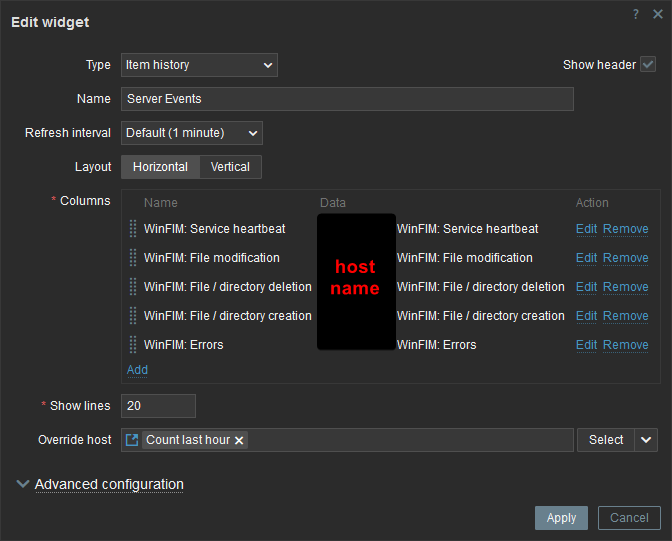Image resolution: width=672 pixels, height=541 pixels.
Task: Edit the WinFIM: Service heartbeat column
Action: [x=586, y=229]
